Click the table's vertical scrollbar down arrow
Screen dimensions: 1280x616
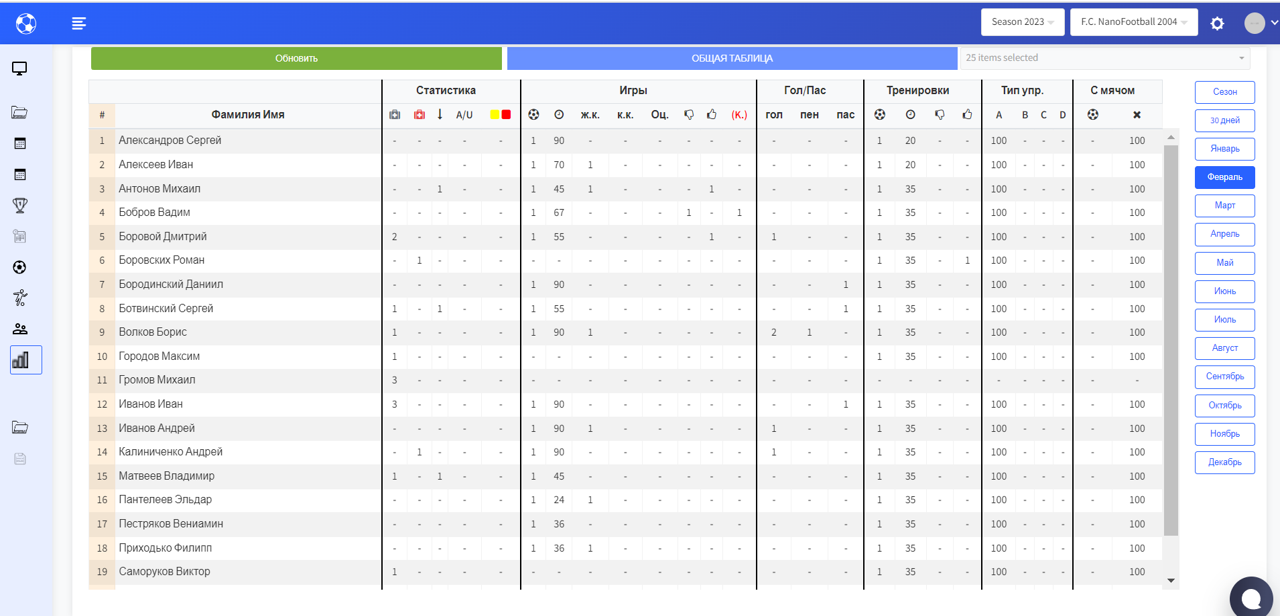1171,580
